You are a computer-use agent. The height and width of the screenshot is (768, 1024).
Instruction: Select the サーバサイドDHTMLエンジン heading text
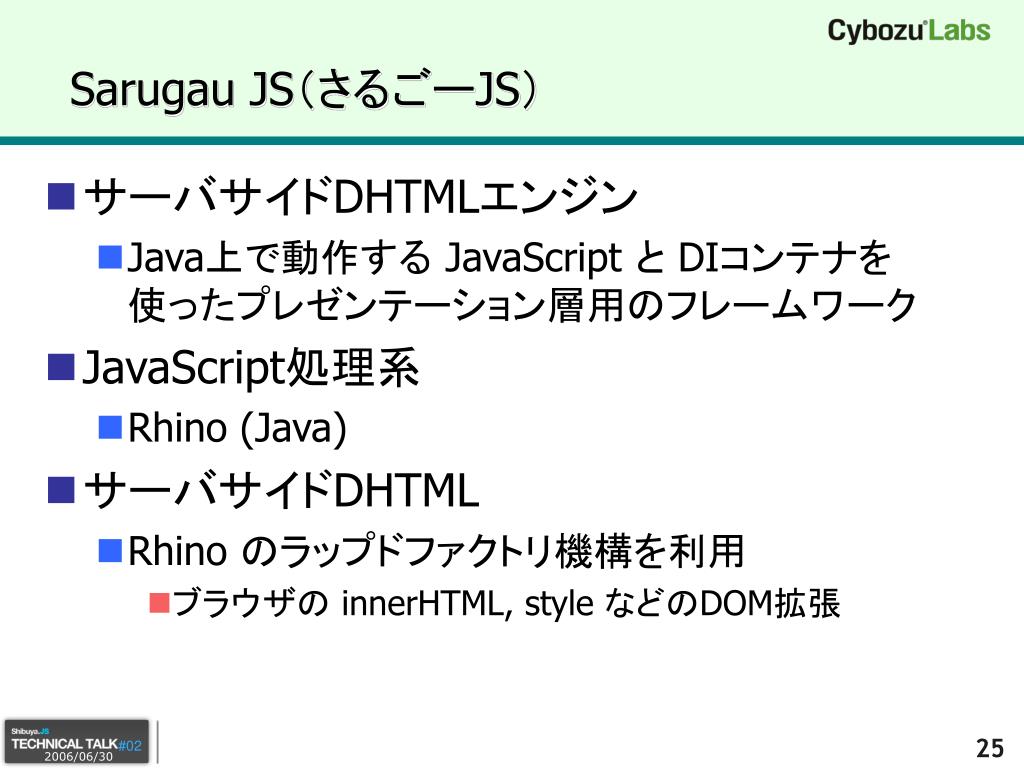(360, 196)
